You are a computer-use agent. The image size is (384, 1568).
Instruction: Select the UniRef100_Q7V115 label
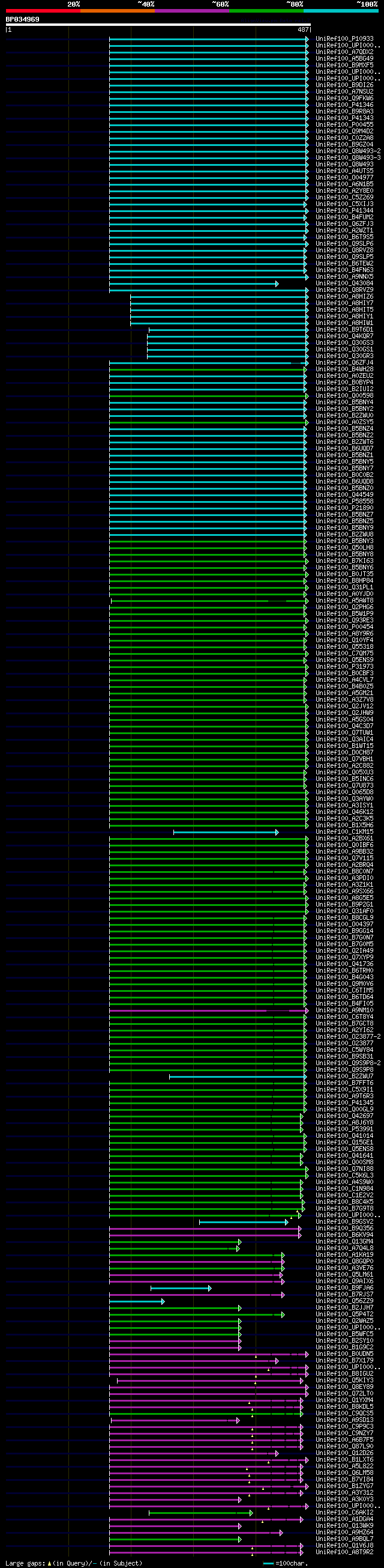click(x=344, y=858)
